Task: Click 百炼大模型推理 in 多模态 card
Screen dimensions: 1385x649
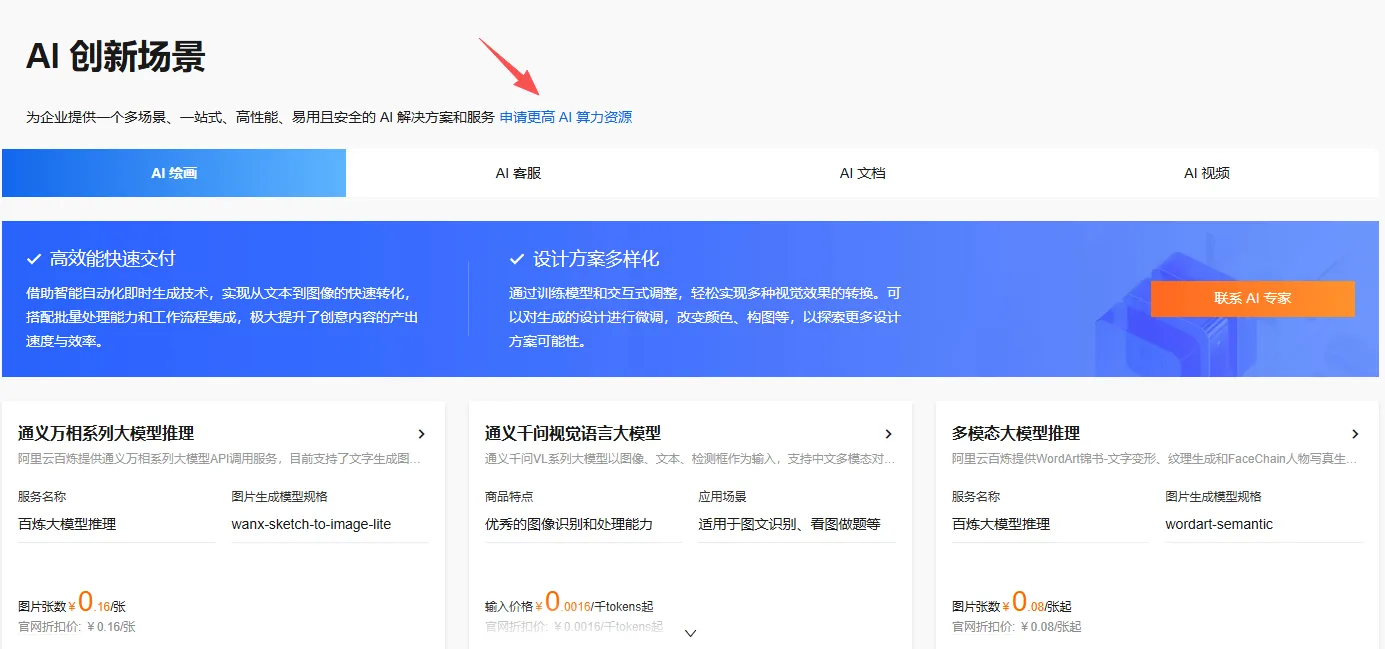Action: [x=1001, y=524]
